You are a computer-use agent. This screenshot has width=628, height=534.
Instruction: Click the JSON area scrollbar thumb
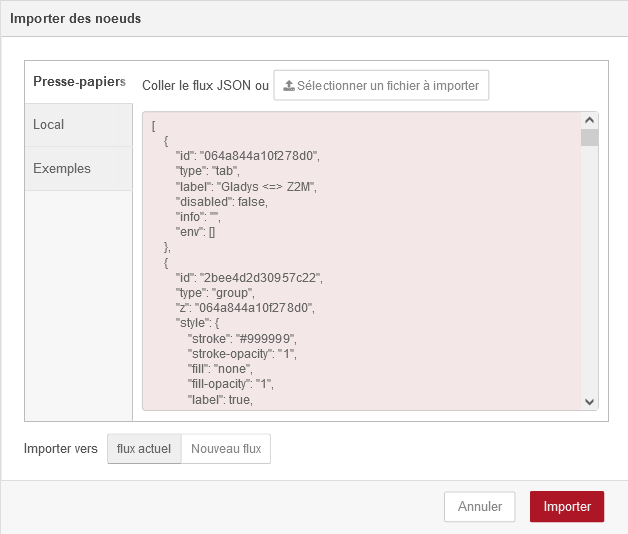[589, 137]
